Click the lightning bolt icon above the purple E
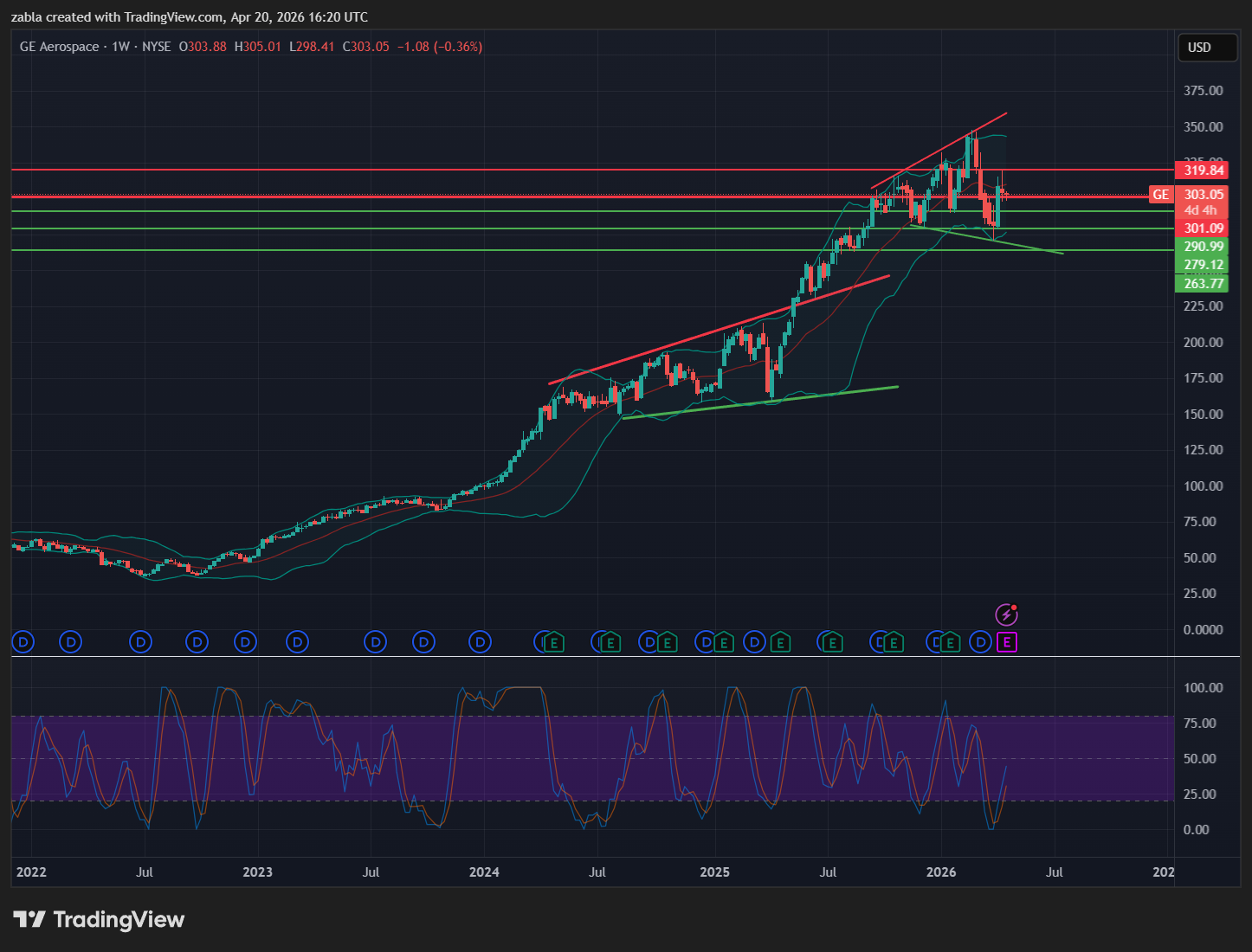 [1006, 614]
